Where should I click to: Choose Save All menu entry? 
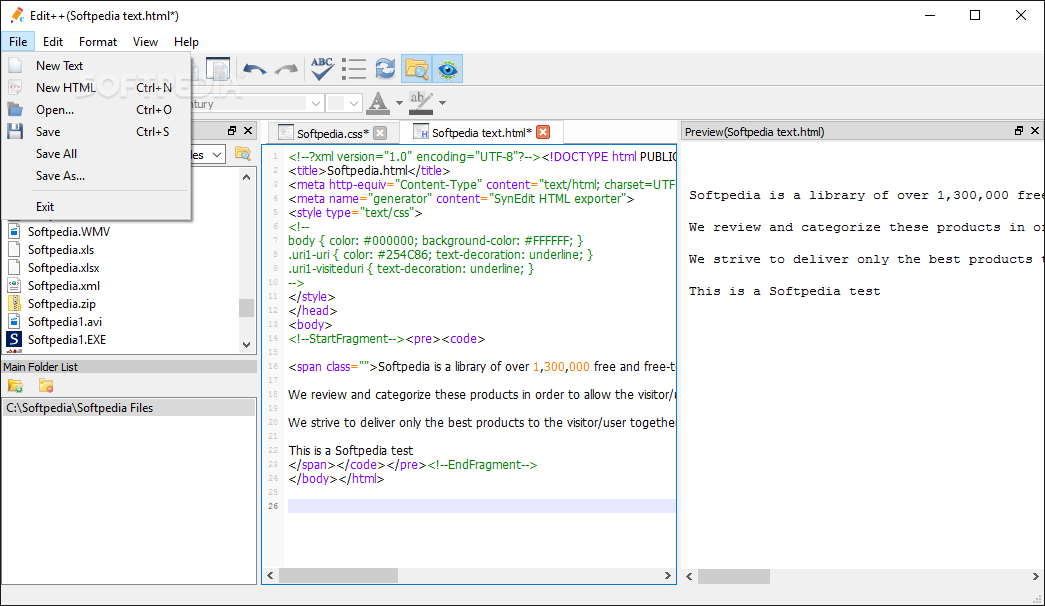click(97, 153)
